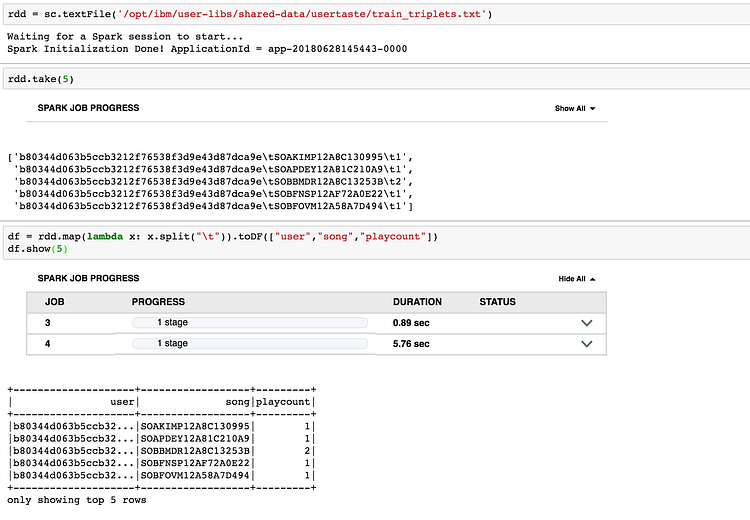This screenshot has width=750, height=520.
Task: Click the 5.76 sec duration
Action: (411, 344)
